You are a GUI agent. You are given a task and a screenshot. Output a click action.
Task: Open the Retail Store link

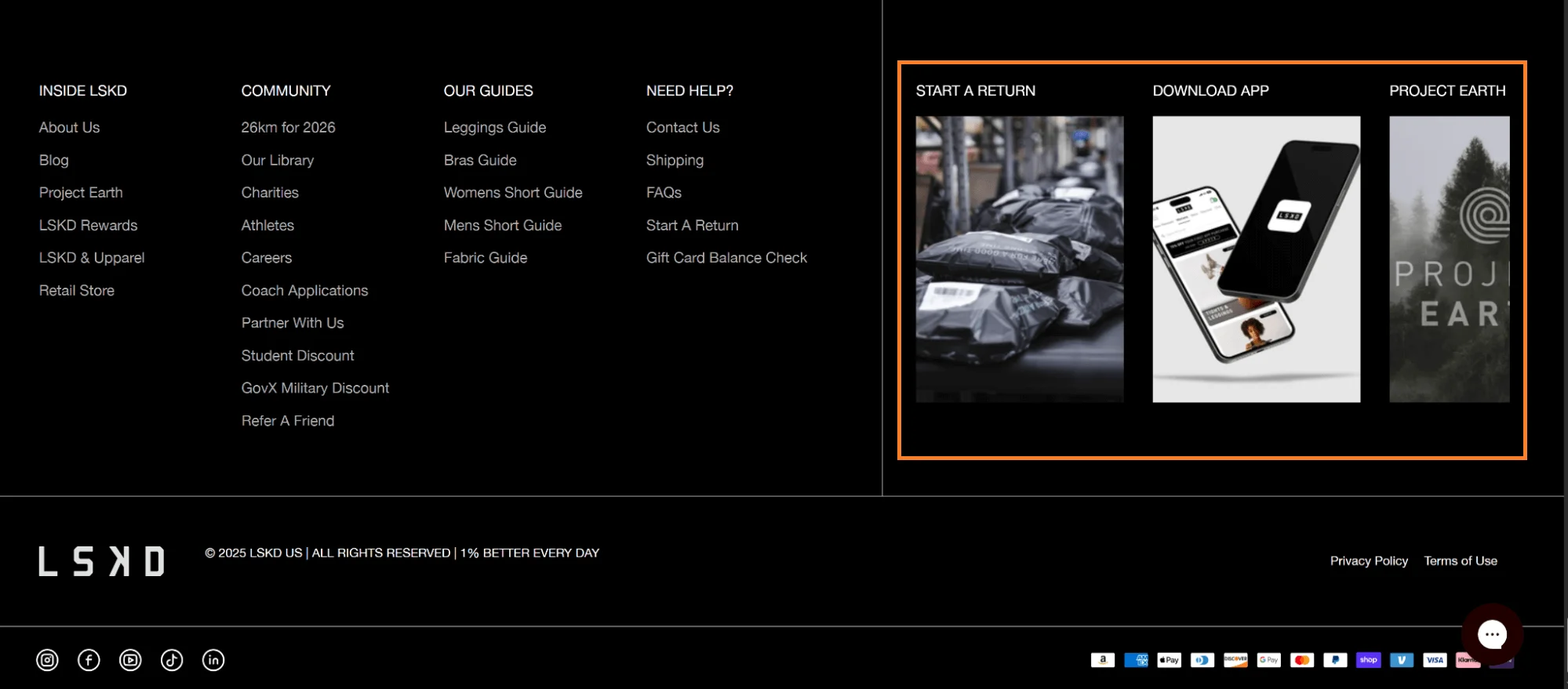pyautogui.click(x=77, y=290)
